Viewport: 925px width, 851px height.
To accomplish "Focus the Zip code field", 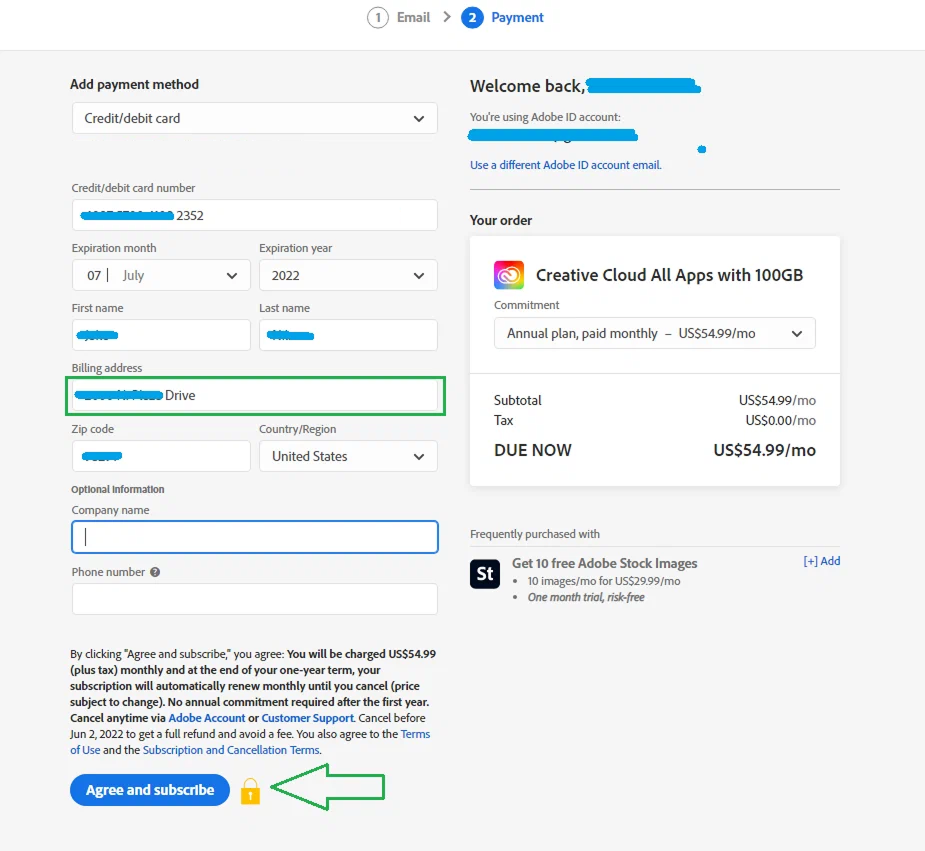I will pos(161,456).
